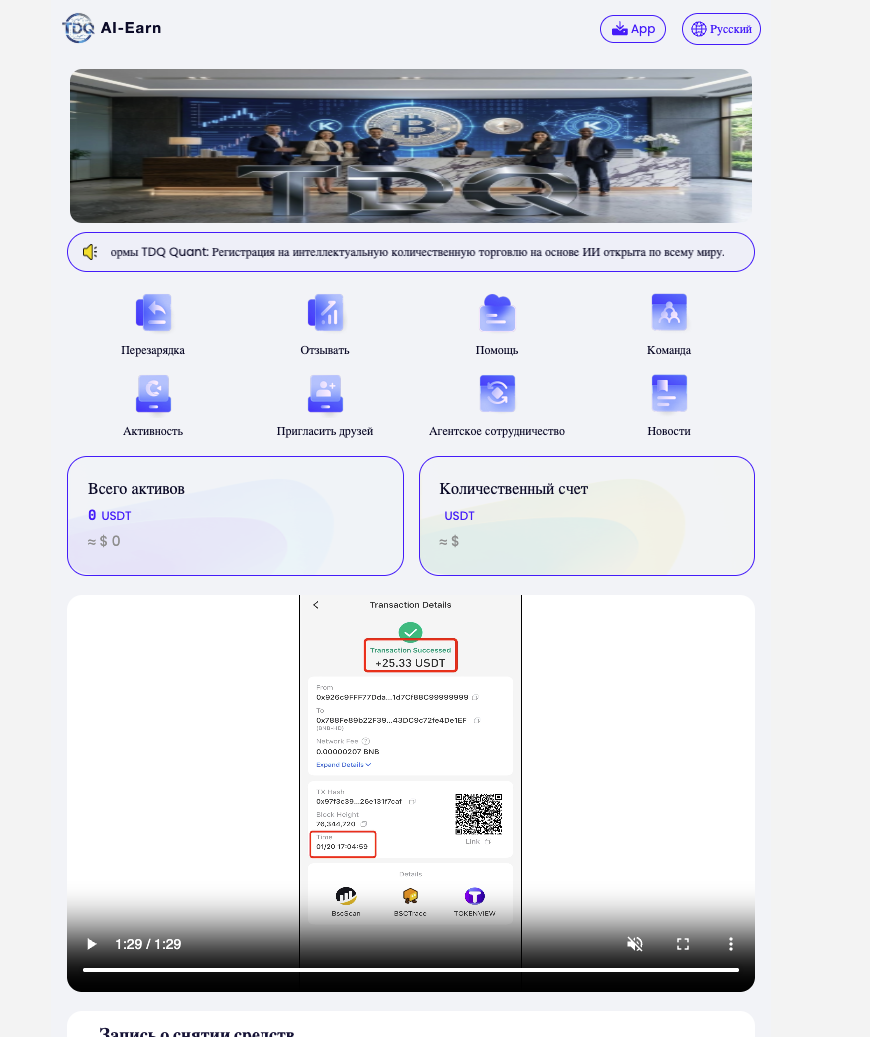This screenshot has height=1037, width=870.
Task: Open the Русский language selector
Action: [x=721, y=29]
